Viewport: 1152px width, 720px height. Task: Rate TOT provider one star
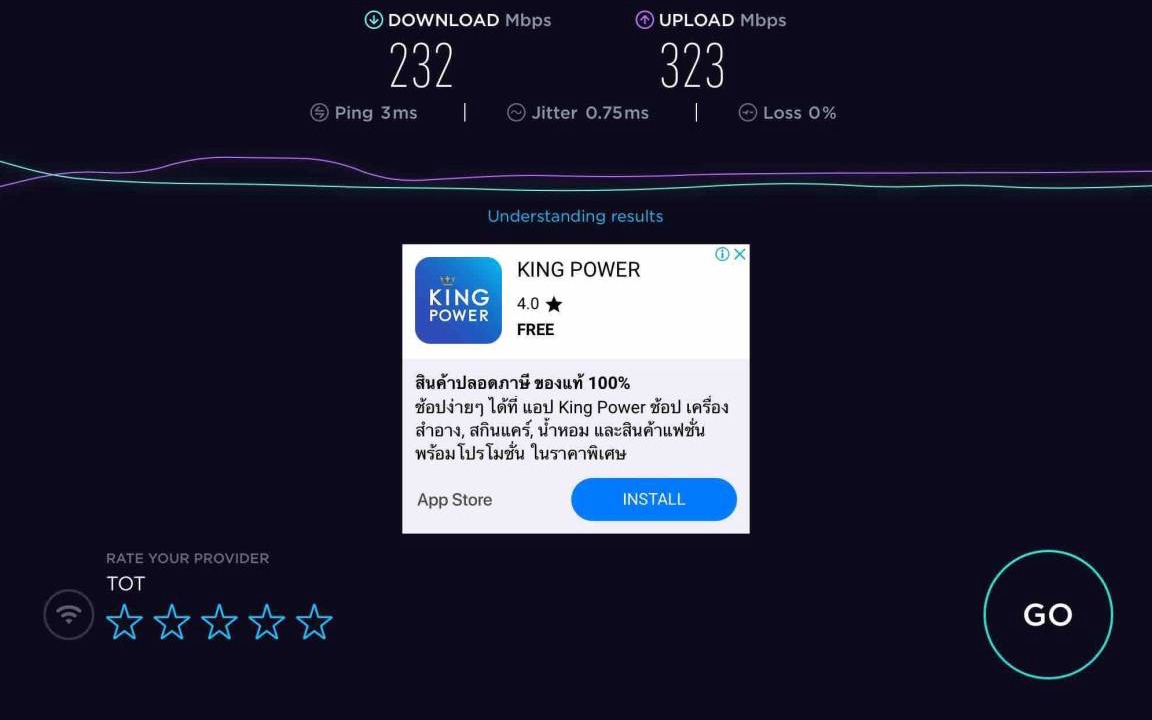click(x=124, y=622)
